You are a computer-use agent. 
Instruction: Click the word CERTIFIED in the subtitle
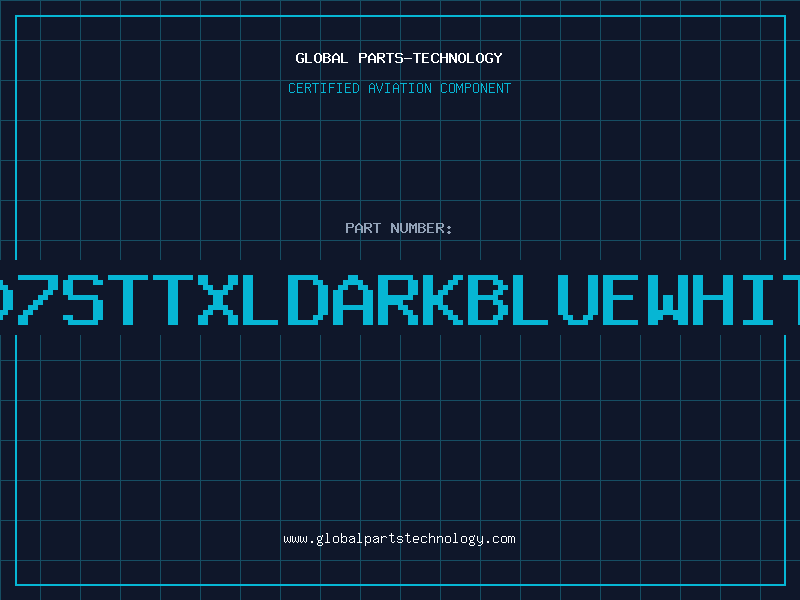tap(324, 88)
